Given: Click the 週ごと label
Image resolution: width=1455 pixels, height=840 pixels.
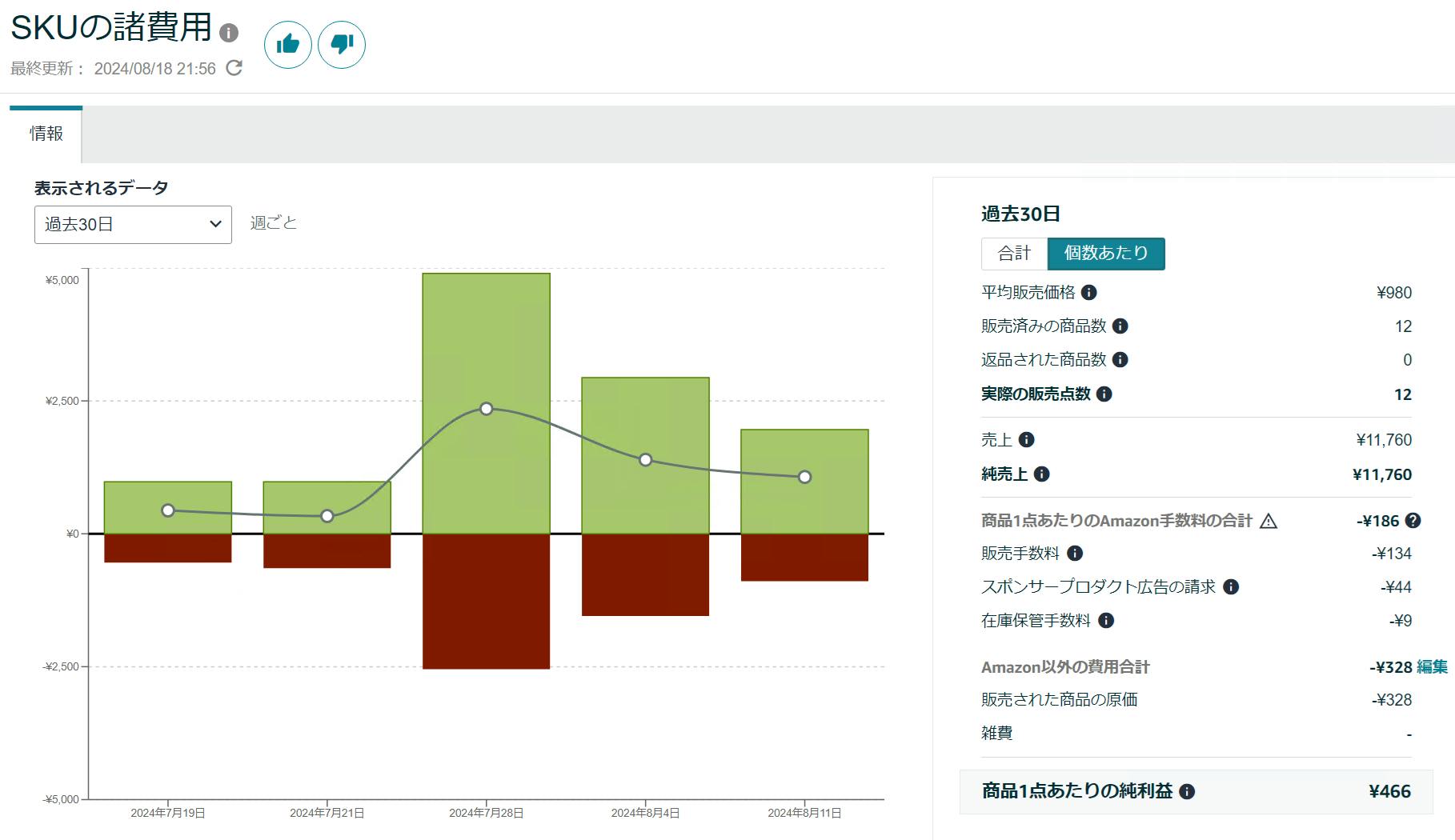Looking at the screenshot, I should point(273,223).
